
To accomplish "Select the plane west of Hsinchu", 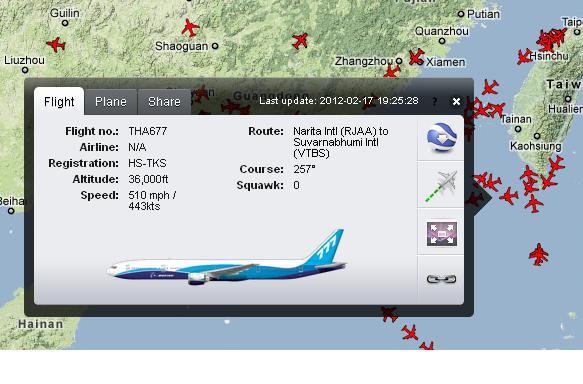I will [524, 57].
